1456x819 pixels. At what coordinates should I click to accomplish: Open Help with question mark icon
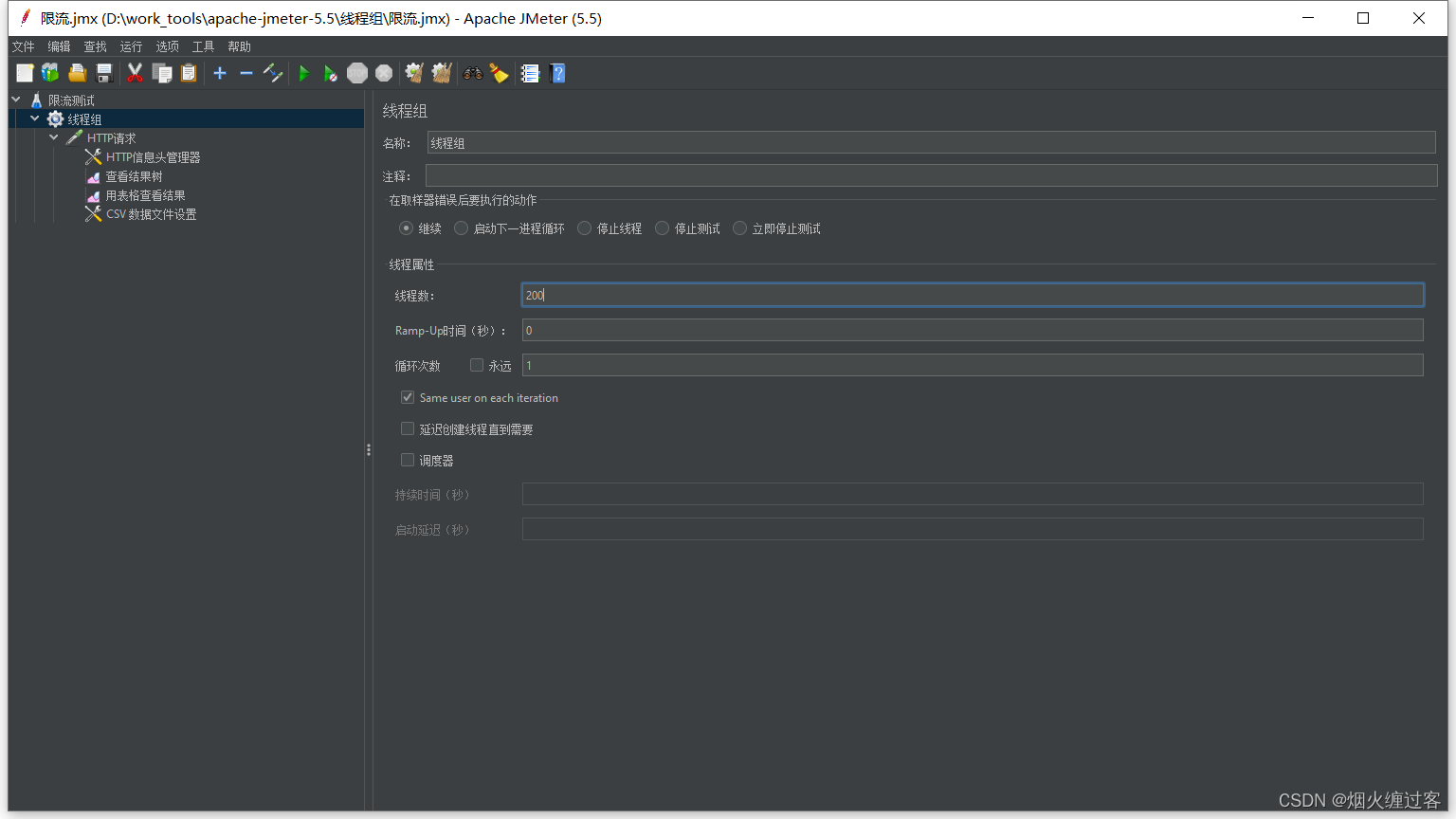click(557, 73)
